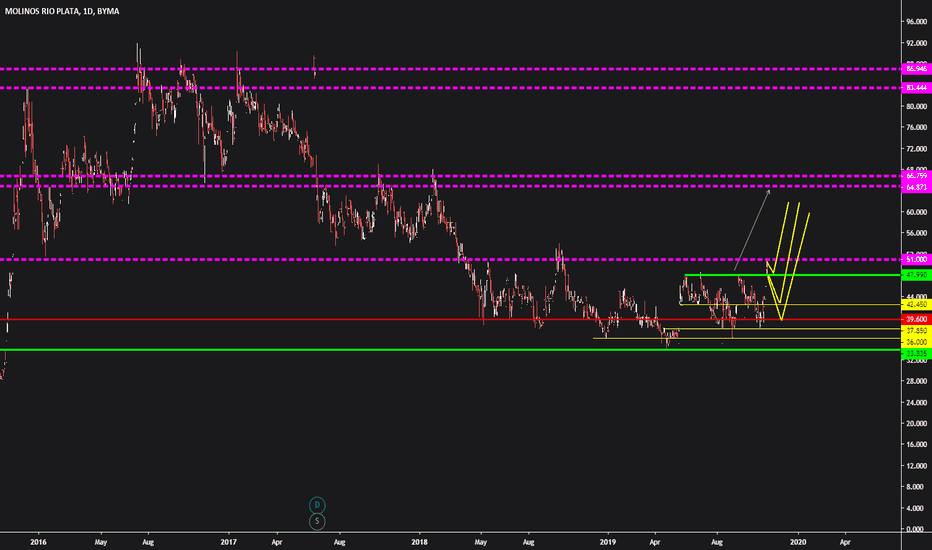Click the 20.000 tick on price scale

916,423
